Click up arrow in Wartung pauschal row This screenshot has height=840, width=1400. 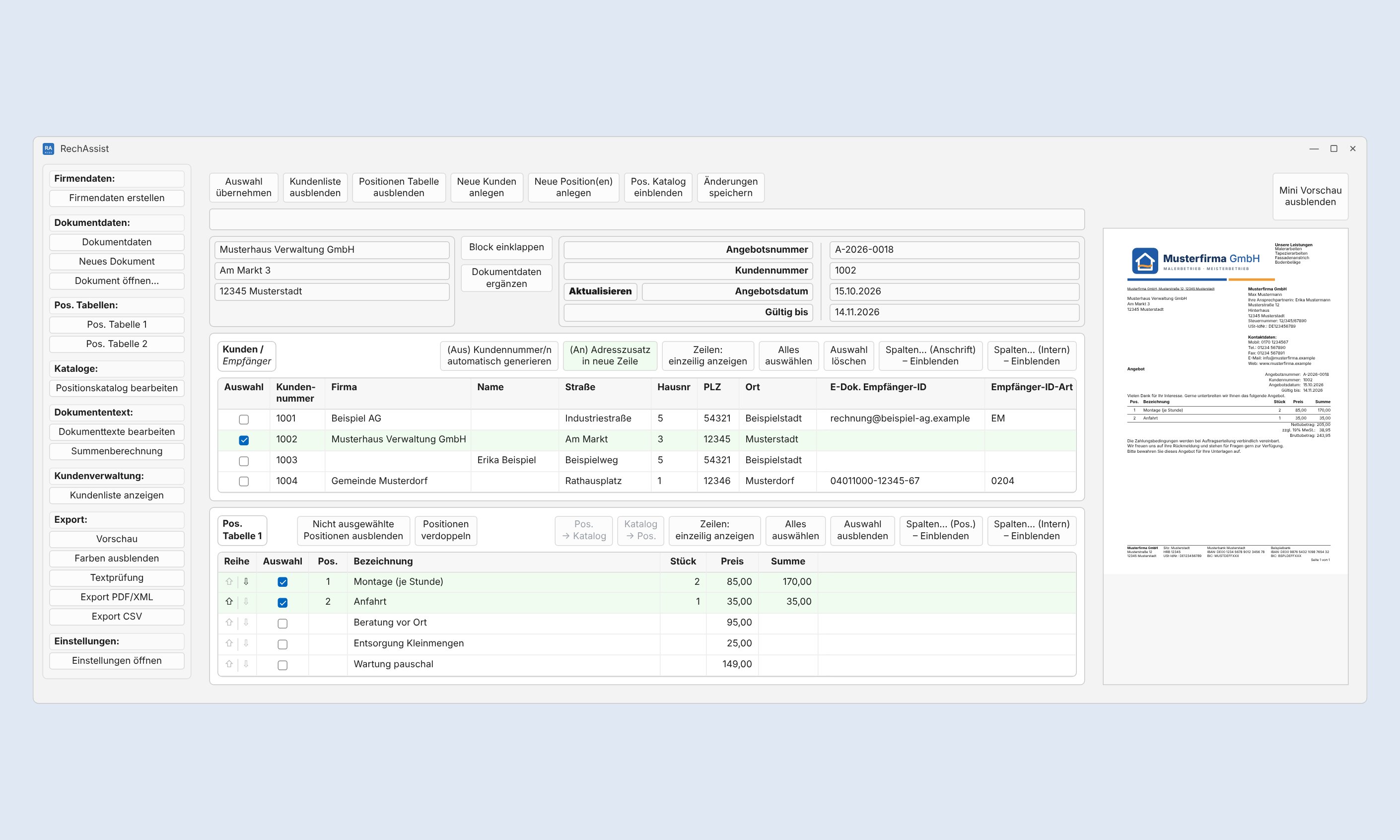(229, 665)
